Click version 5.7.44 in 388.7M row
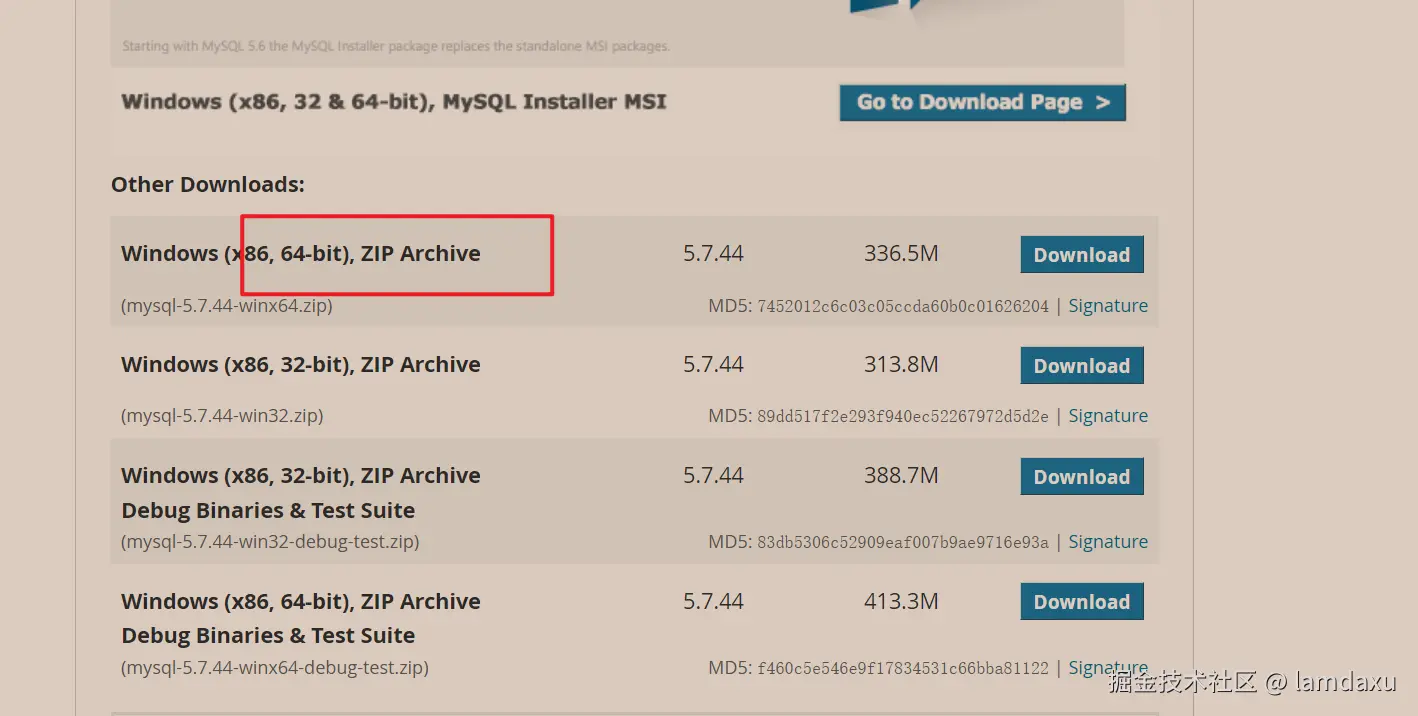The height and width of the screenshot is (716, 1418). click(x=713, y=476)
